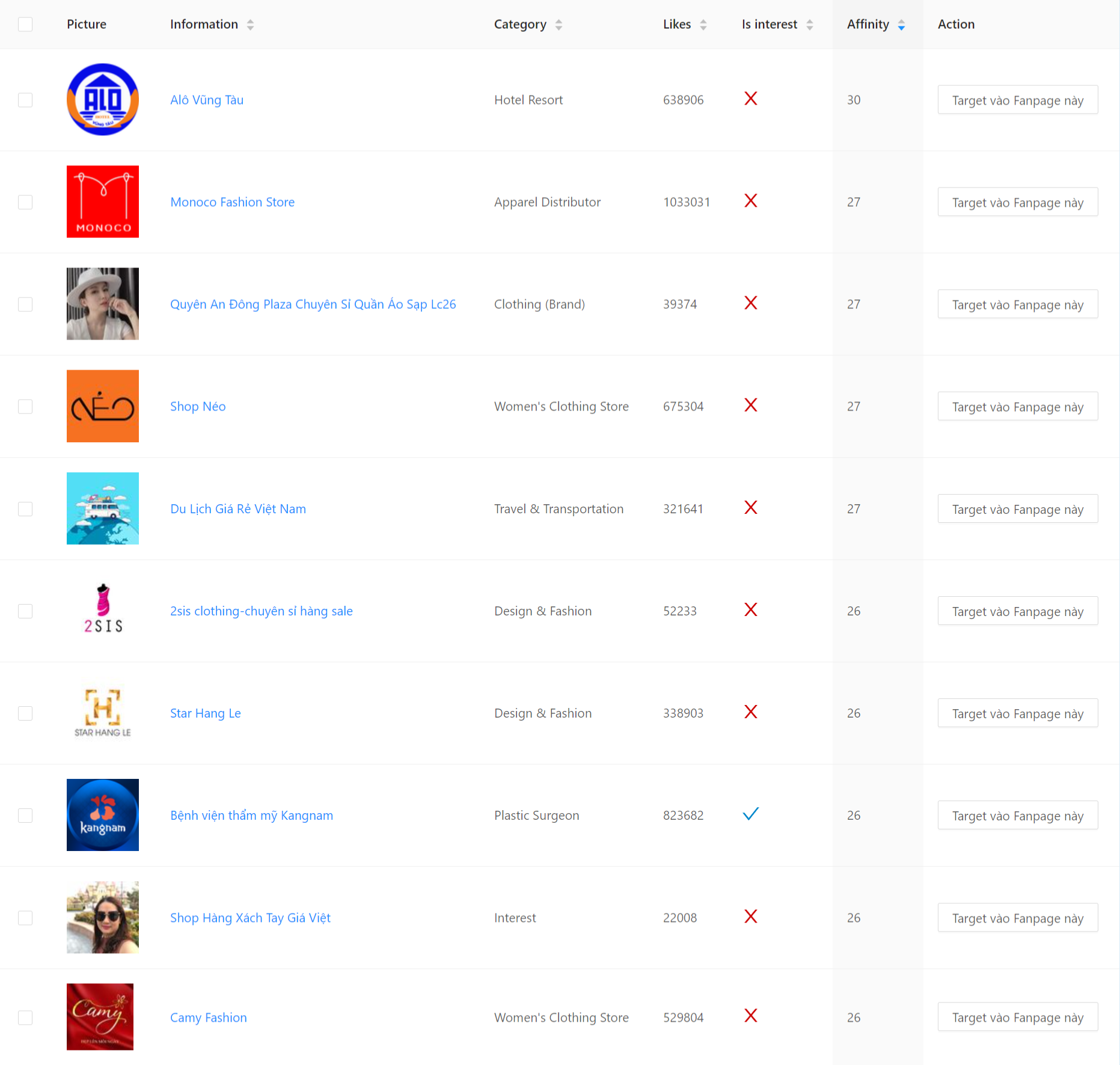Target the Shop Néo fanpage button

coord(1018,406)
